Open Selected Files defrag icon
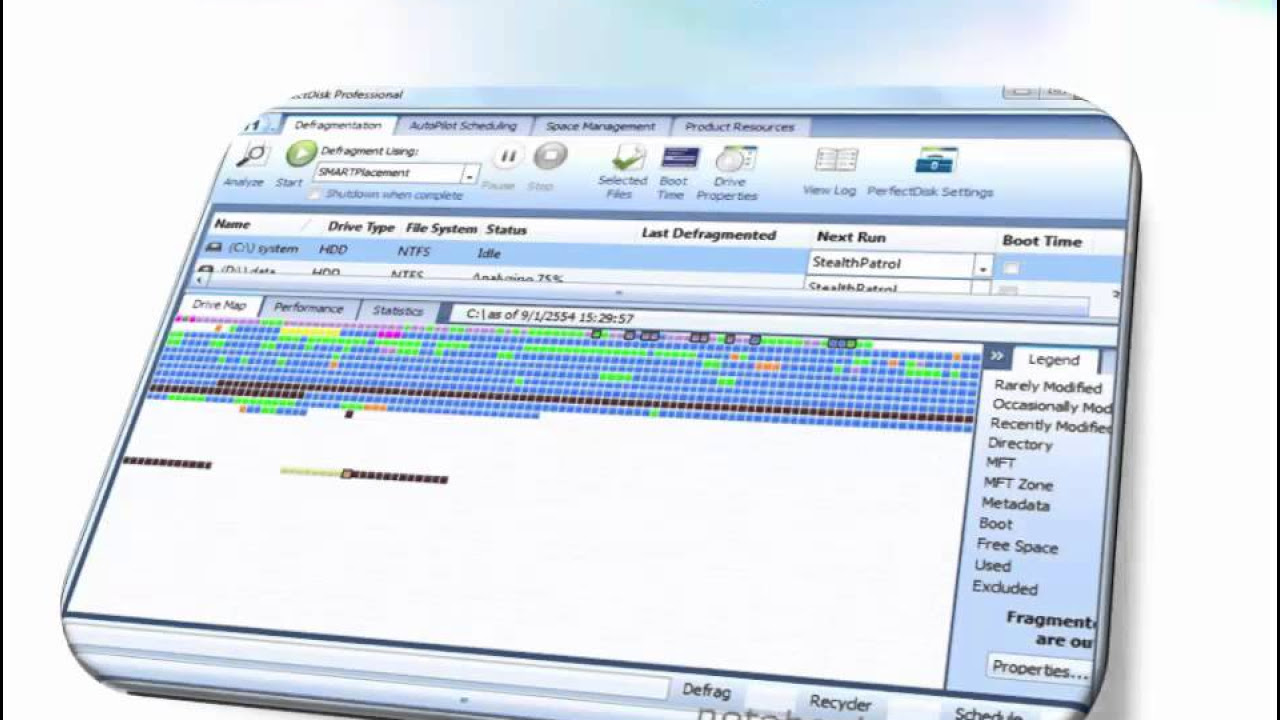 [x=628, y=158]
